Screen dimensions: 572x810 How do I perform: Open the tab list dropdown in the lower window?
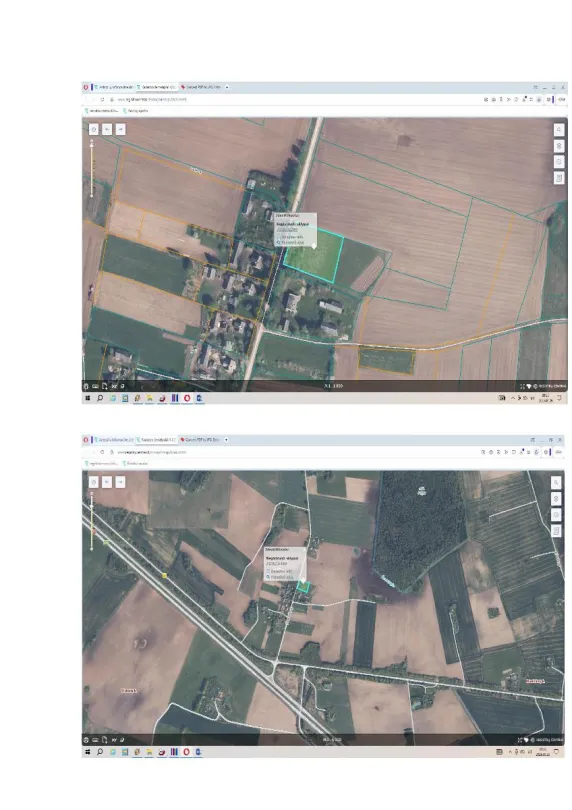[x=226, y=440]
